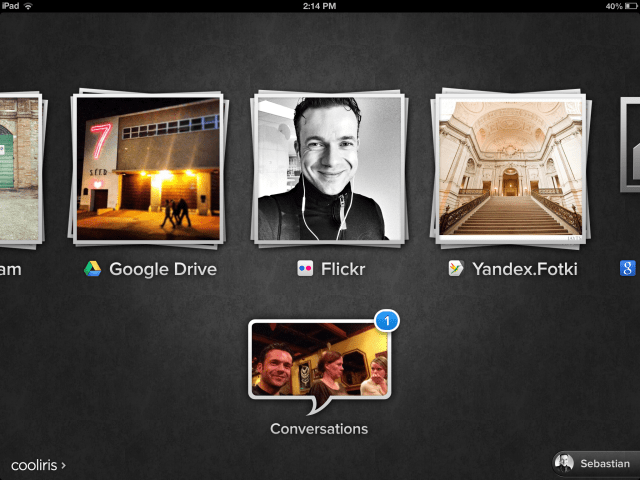Expand the chevron next to cooliris
The width and height of the screenshot is (640, 480).
[x=64, y=465]
